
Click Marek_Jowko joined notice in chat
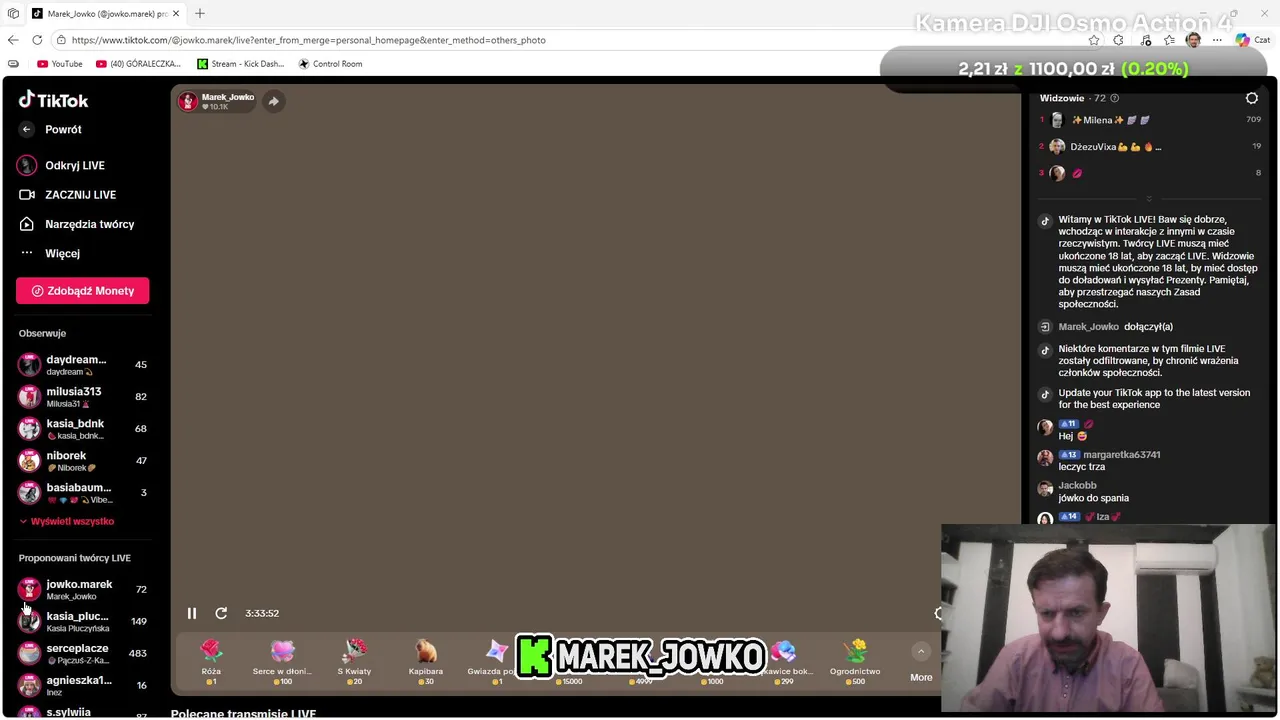1115,327
